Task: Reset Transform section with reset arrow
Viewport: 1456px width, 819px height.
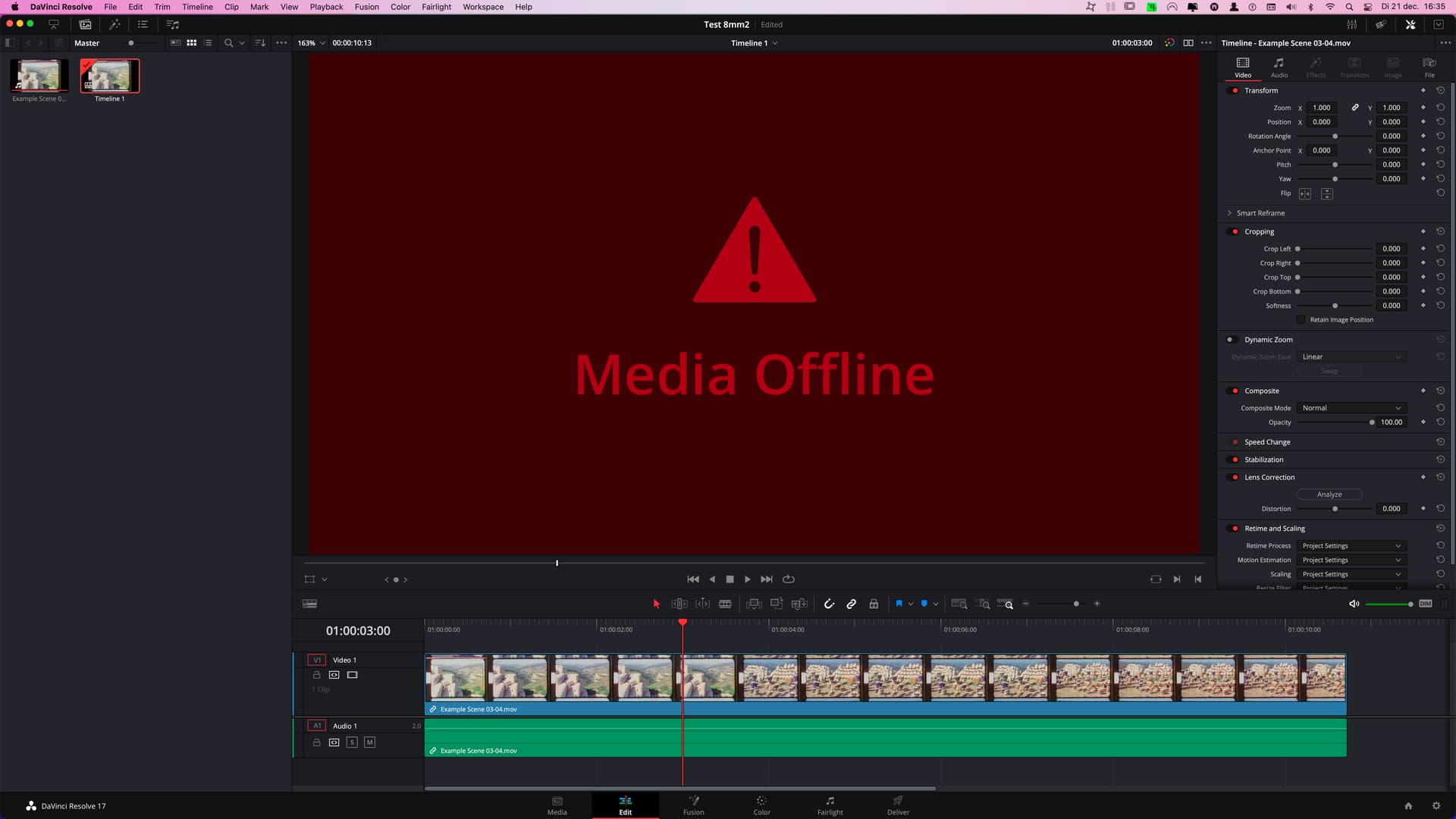Action: pos(1440,91)
